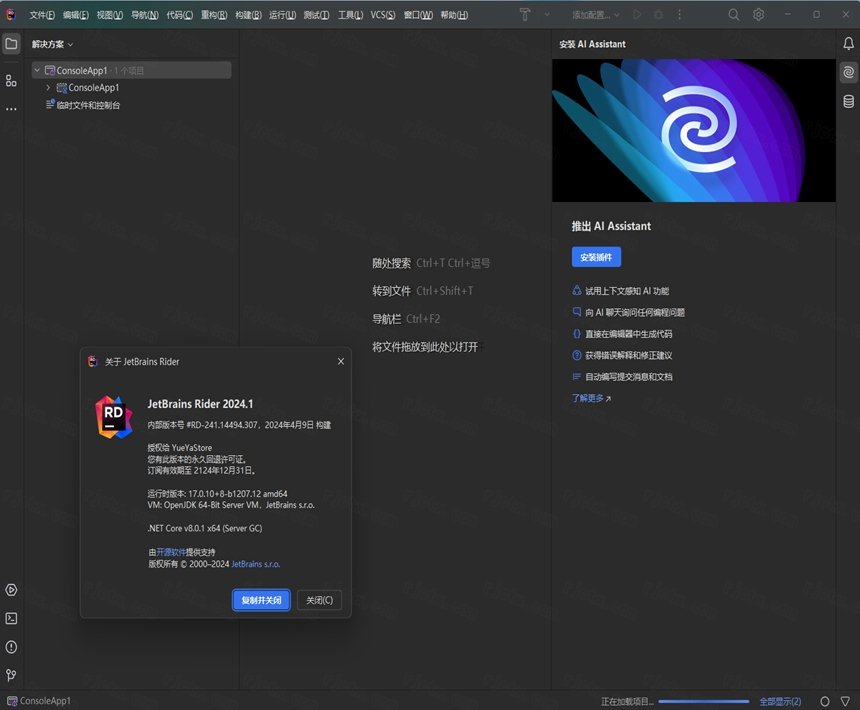Open the Tools menu
This screenshot has width=860, height=710.
pos(350,15)
